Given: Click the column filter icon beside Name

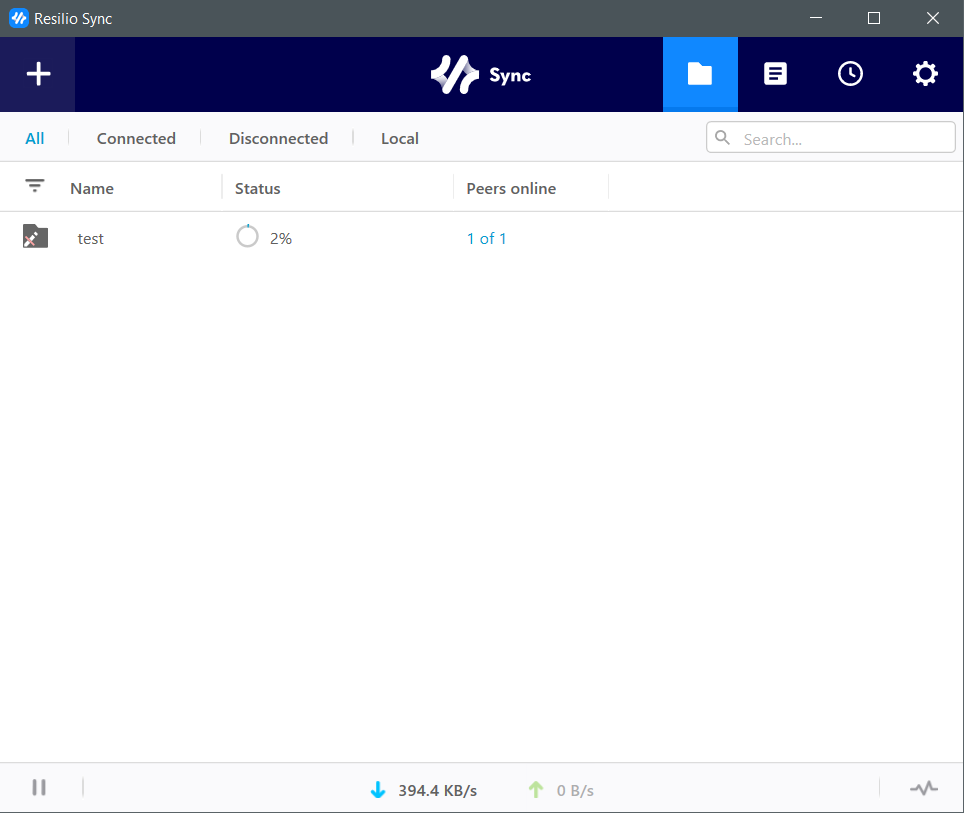Looking at the screenshot, I should point(34,186).
